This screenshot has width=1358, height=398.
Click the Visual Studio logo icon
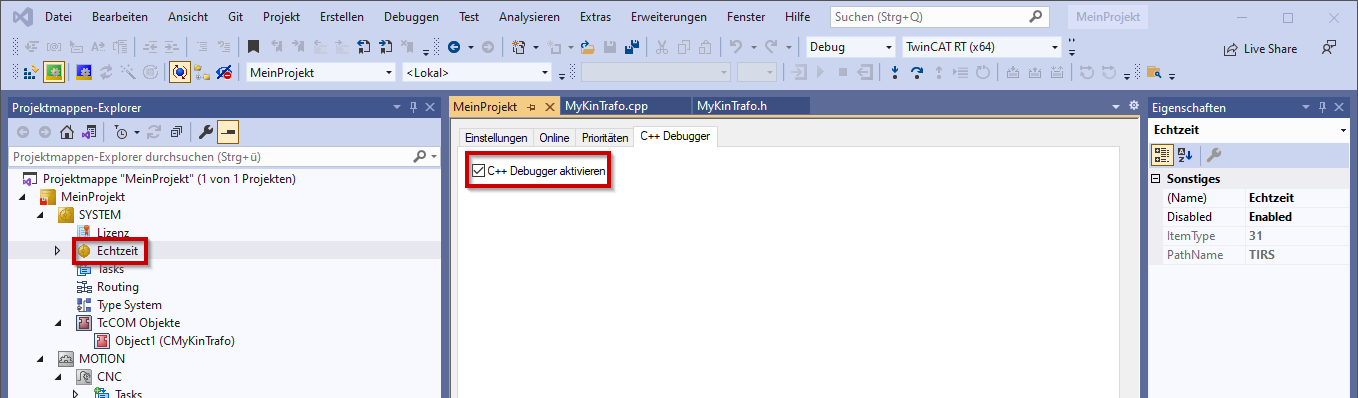(22, 17)
